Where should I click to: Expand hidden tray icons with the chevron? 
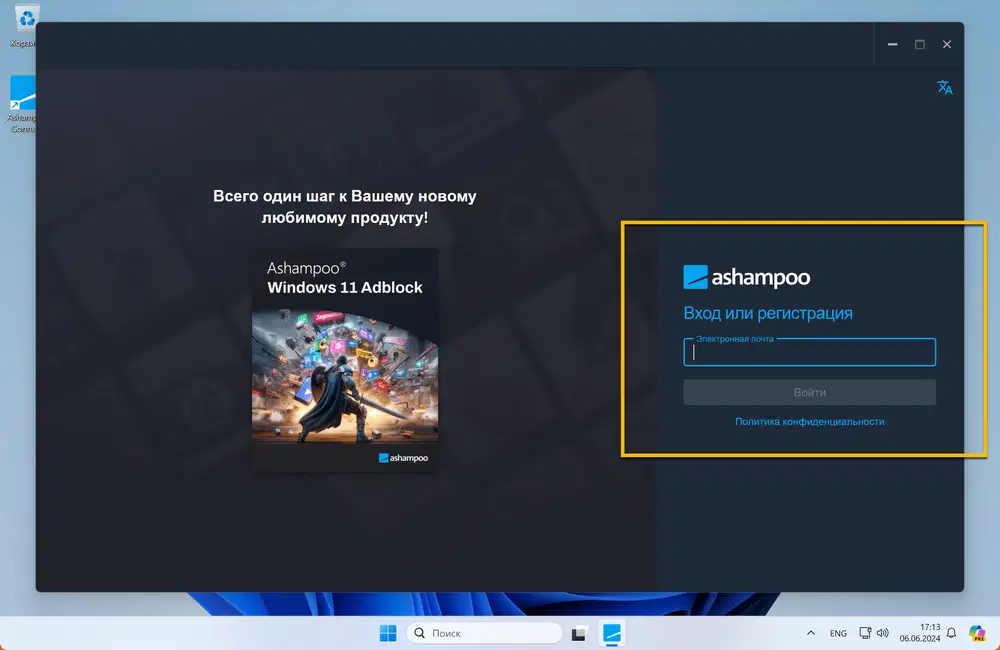810,632
